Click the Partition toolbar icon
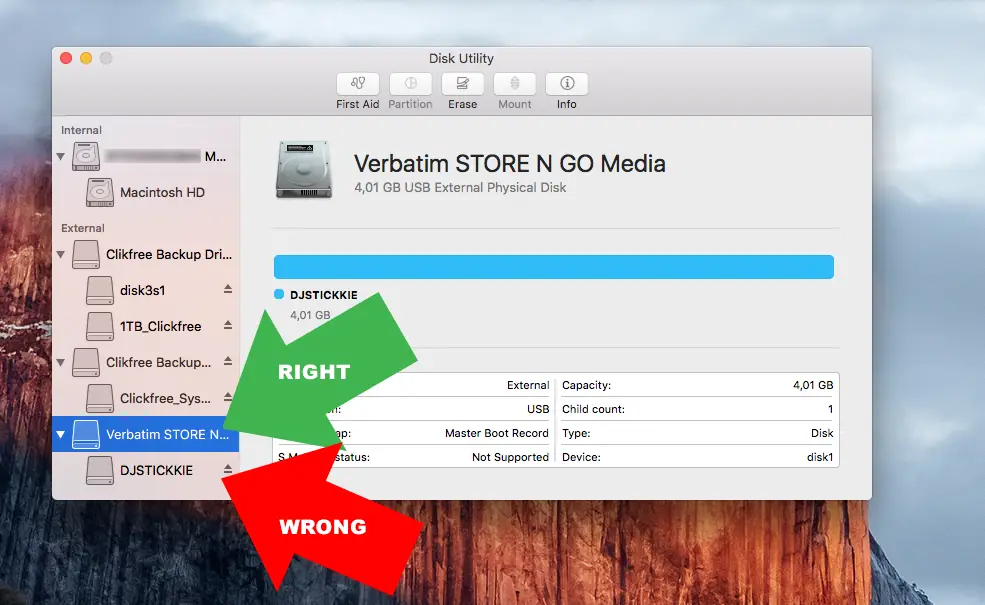Screen dimensions: 985x605 click(410, 84)
